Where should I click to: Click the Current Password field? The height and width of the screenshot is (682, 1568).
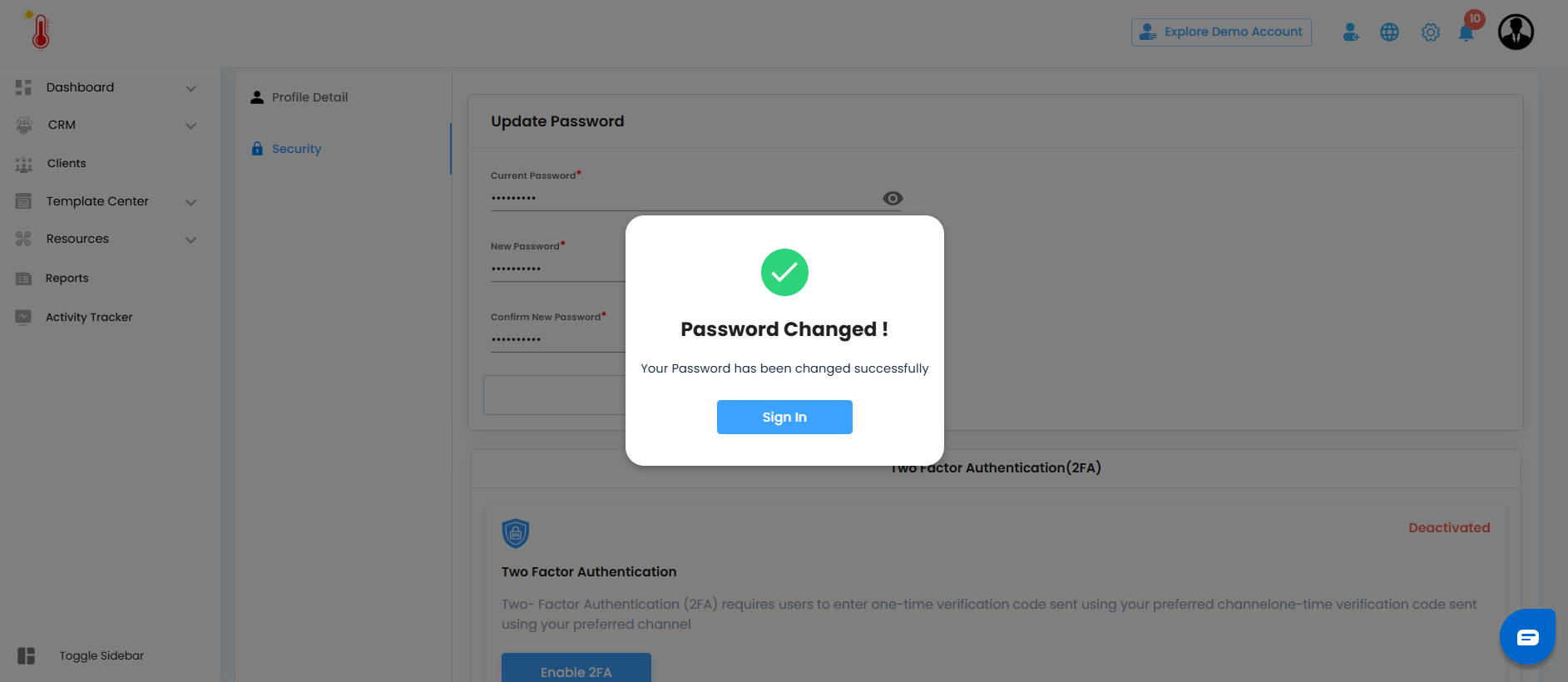point(682,198)
